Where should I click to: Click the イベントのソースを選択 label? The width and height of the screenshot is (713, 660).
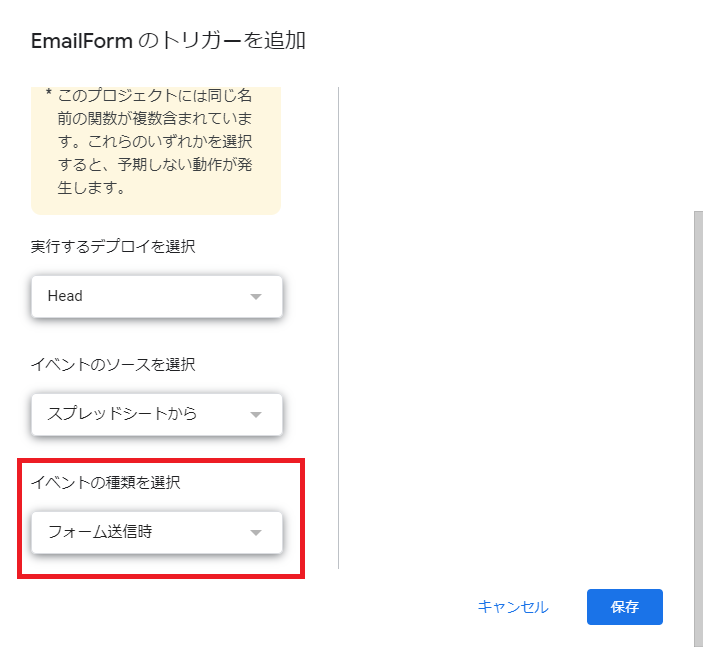[x=113, y=364]
